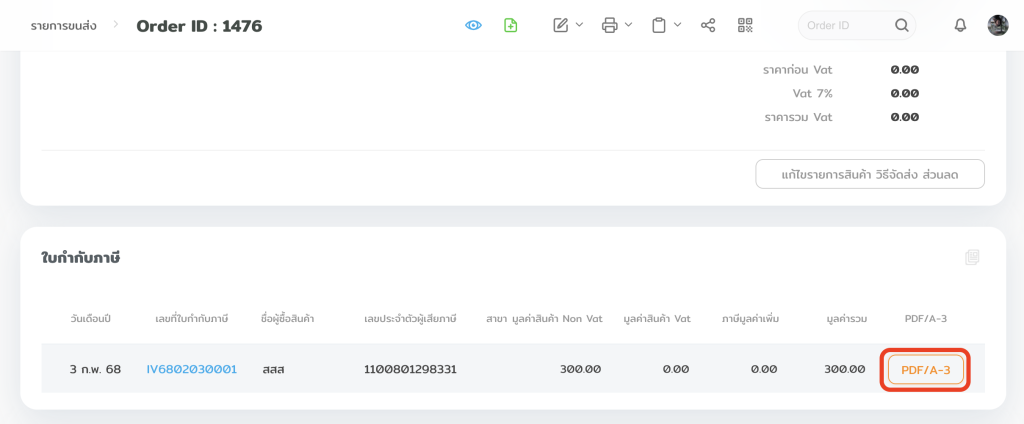Screen dimensions: 1024x424
Task: Go back to รายการขนส่ง breadcrumb
Action: click(63, 25)
